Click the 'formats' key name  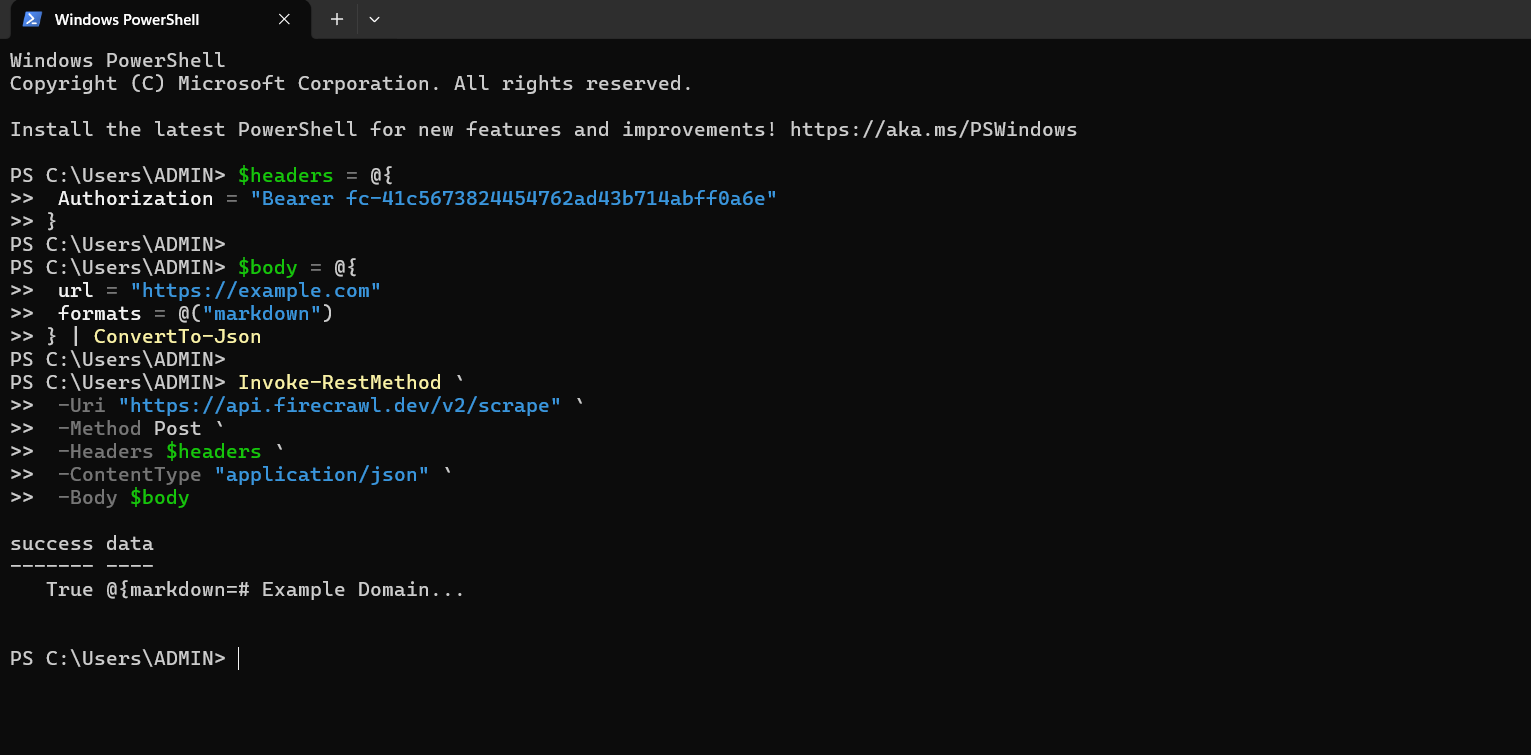99,313
